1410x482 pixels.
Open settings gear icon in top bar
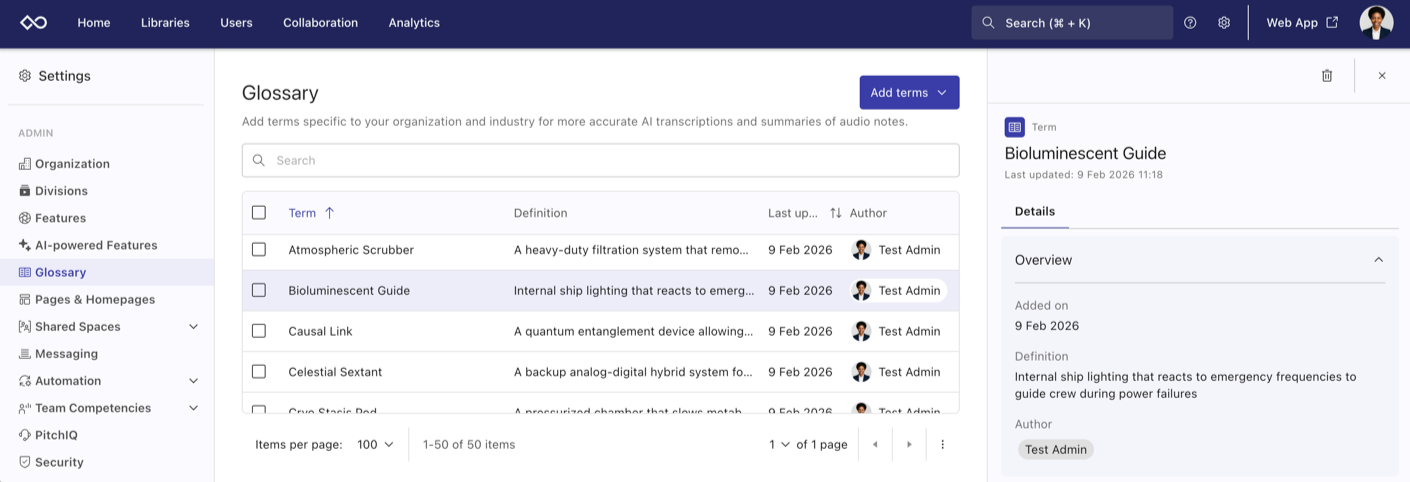1224,23
